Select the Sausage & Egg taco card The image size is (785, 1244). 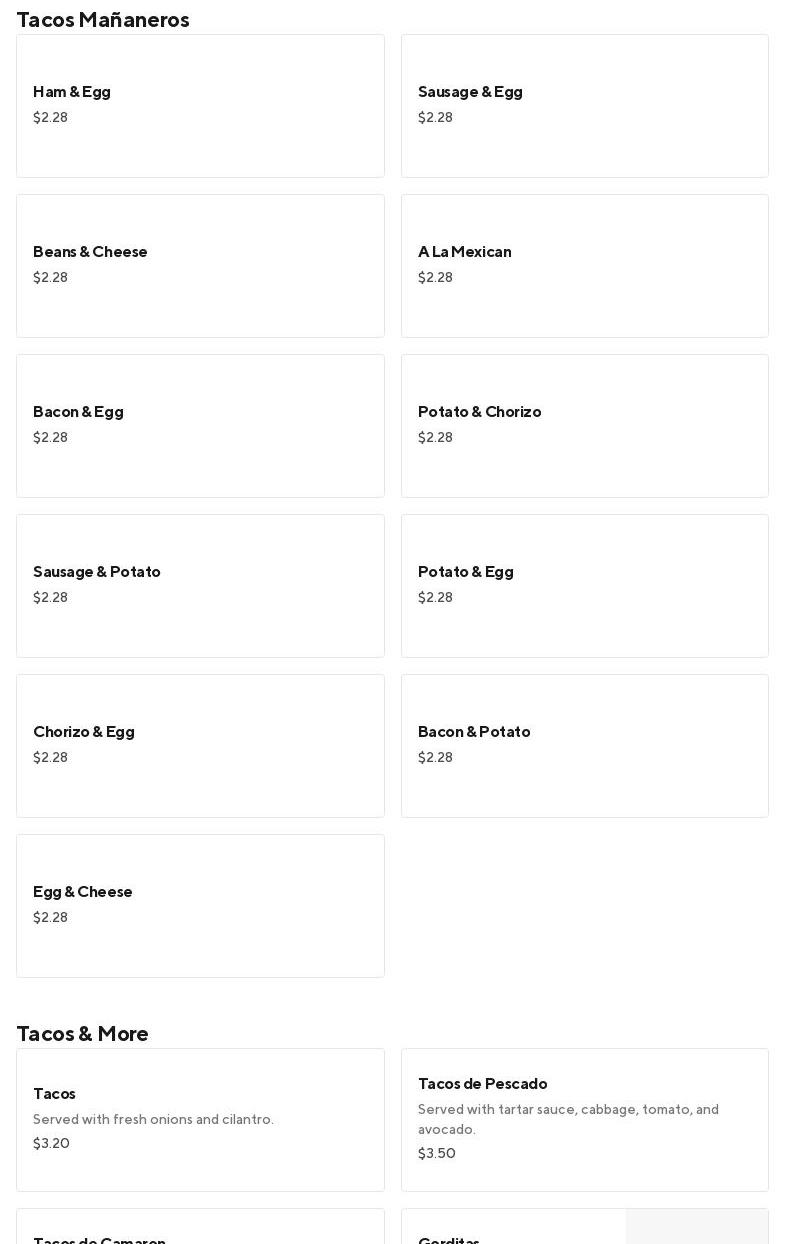coord(584,106)
